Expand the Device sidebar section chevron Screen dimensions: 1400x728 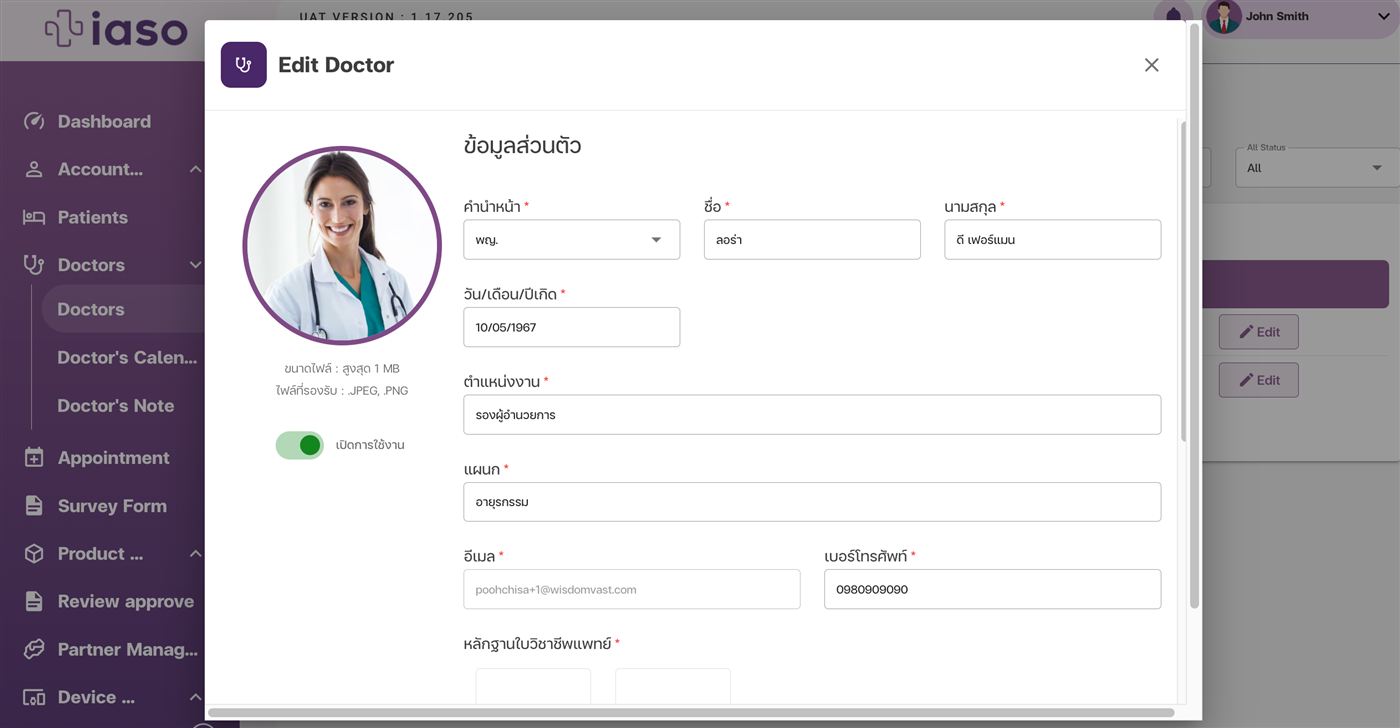(x=195, y=697)
